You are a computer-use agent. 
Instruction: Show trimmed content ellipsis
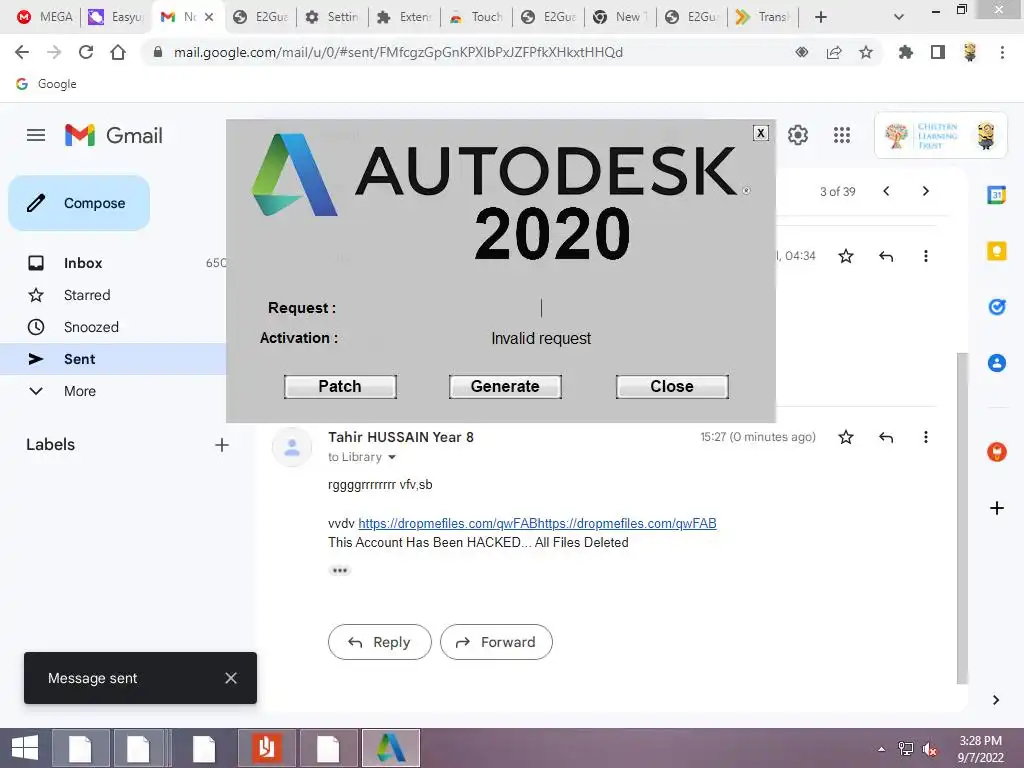coord(340,570)
